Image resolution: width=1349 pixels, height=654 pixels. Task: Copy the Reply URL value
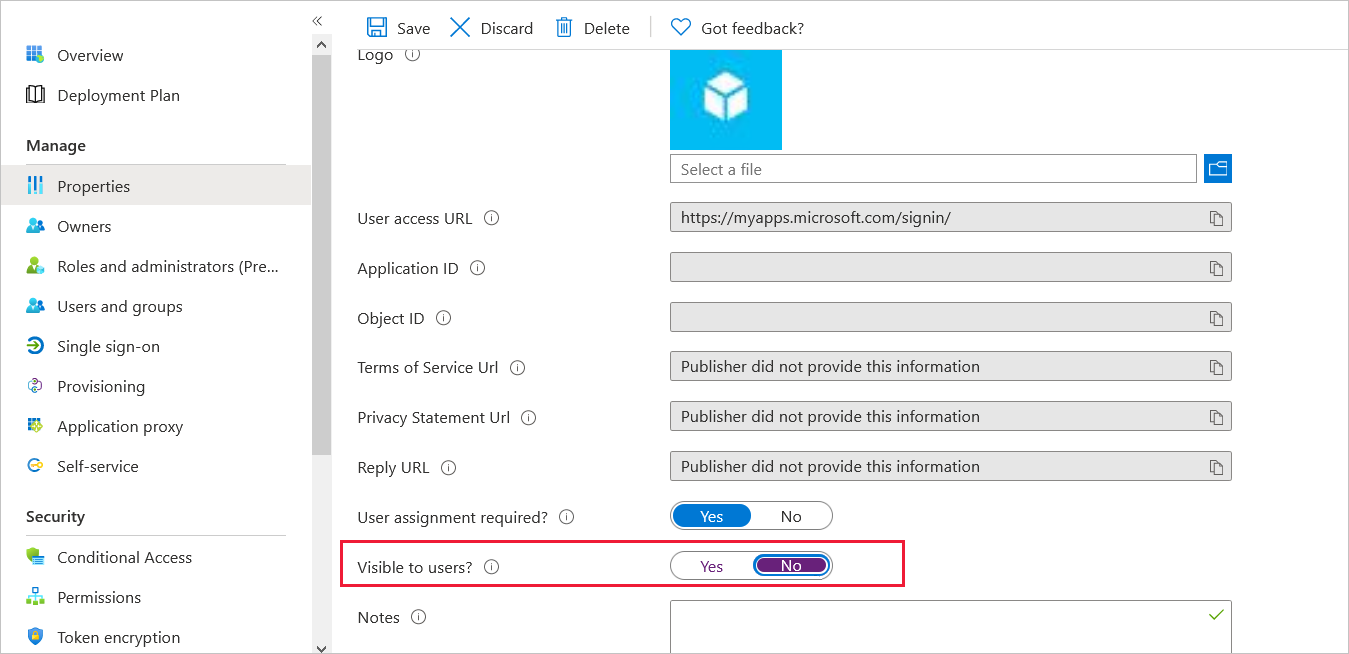[1216, 467]
